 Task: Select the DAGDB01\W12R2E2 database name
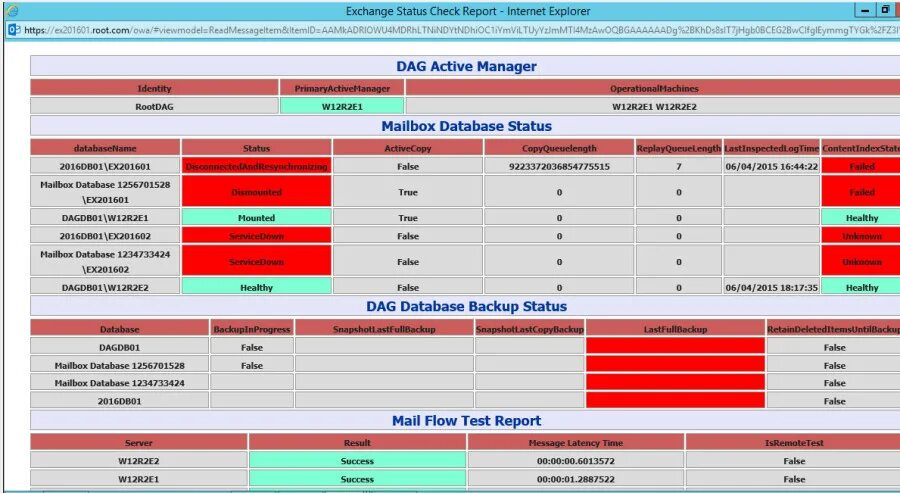pos(105,287)
